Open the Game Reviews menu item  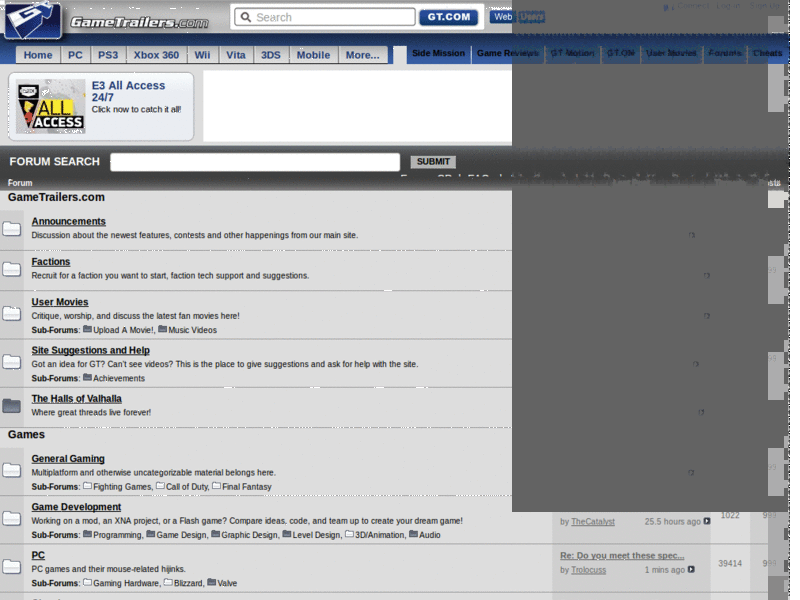coord(507,54)
